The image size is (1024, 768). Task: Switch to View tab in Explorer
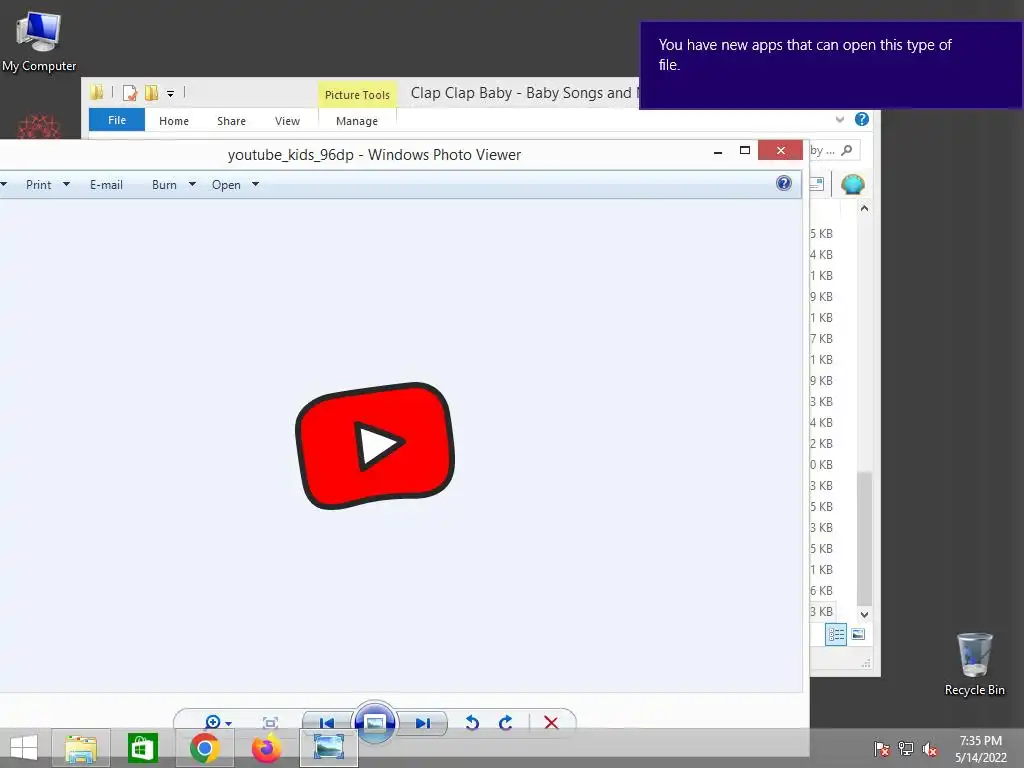coord(287,121)
